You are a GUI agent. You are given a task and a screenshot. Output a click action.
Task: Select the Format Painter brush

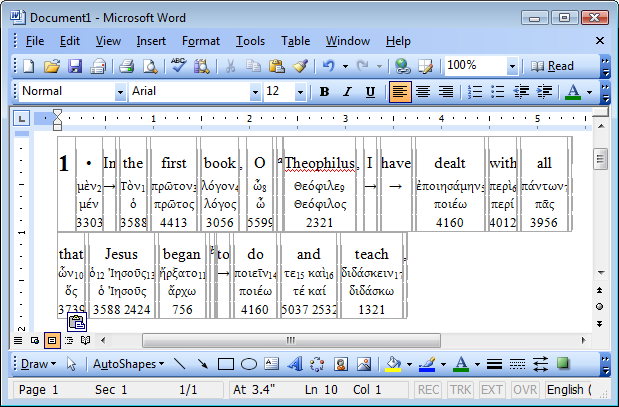(x=300, y=66)
